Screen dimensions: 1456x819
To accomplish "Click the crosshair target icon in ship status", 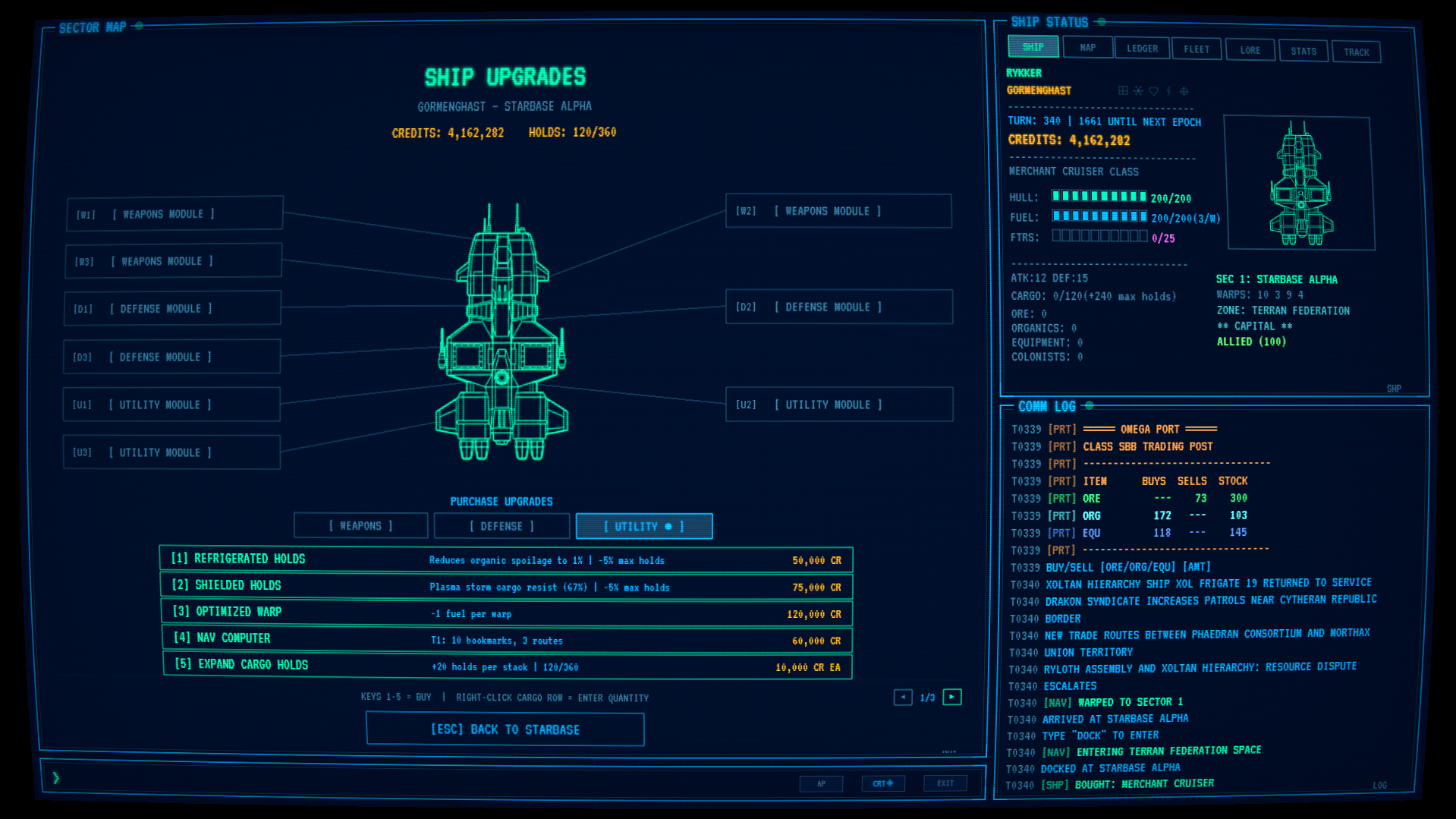I will [x=1184, y=91].
